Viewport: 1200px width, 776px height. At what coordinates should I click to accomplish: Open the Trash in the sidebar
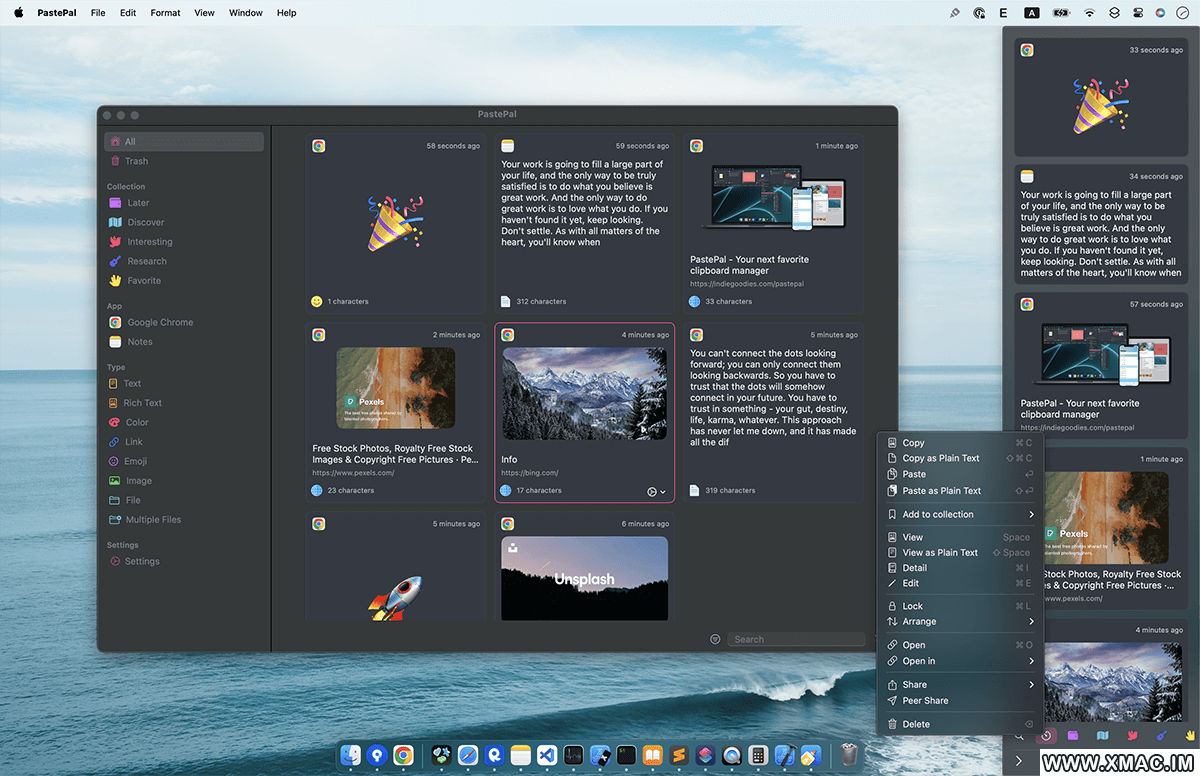pyautogui.click(x=136, y=161)
